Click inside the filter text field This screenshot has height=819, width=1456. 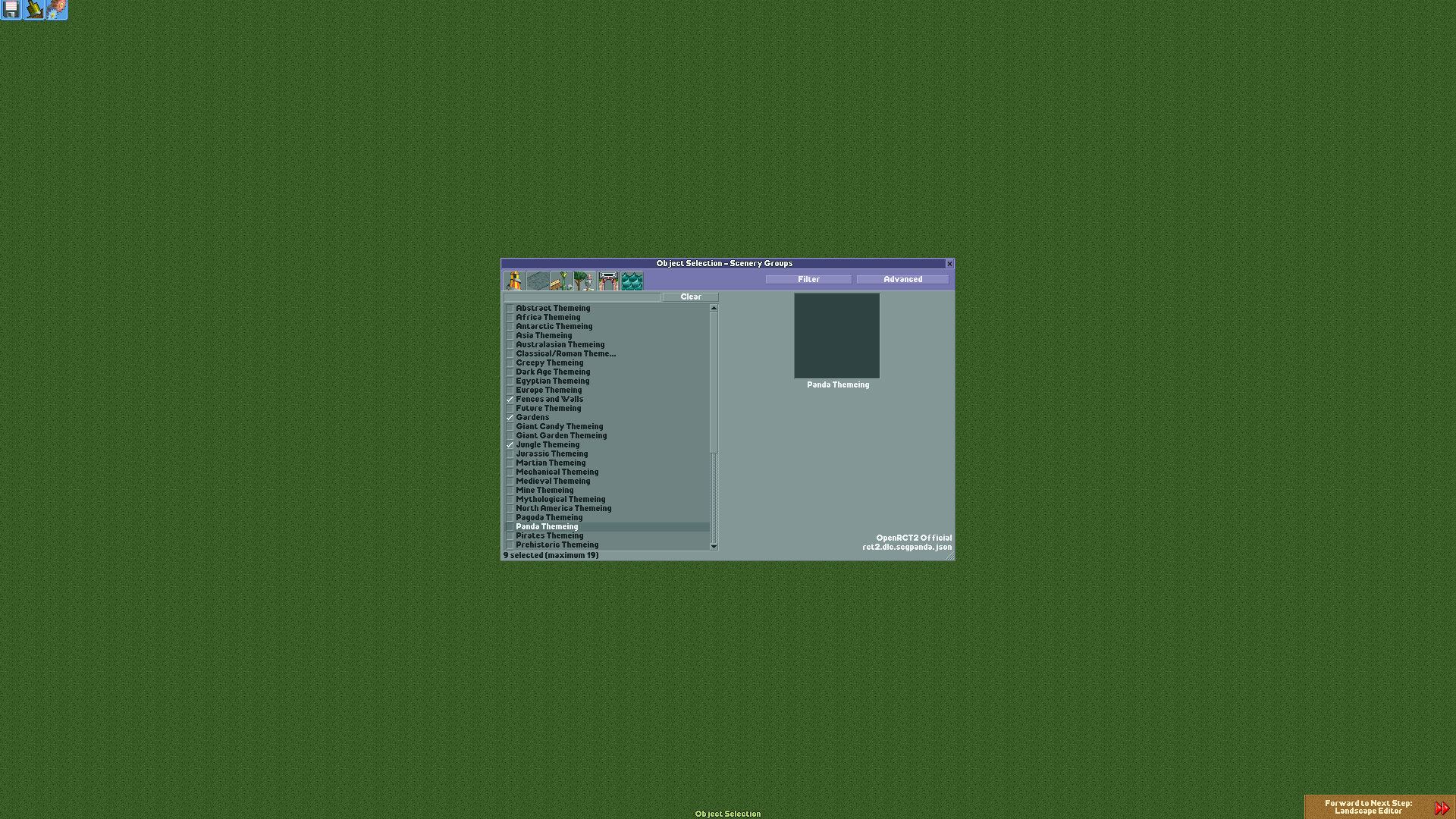(584, 297)
